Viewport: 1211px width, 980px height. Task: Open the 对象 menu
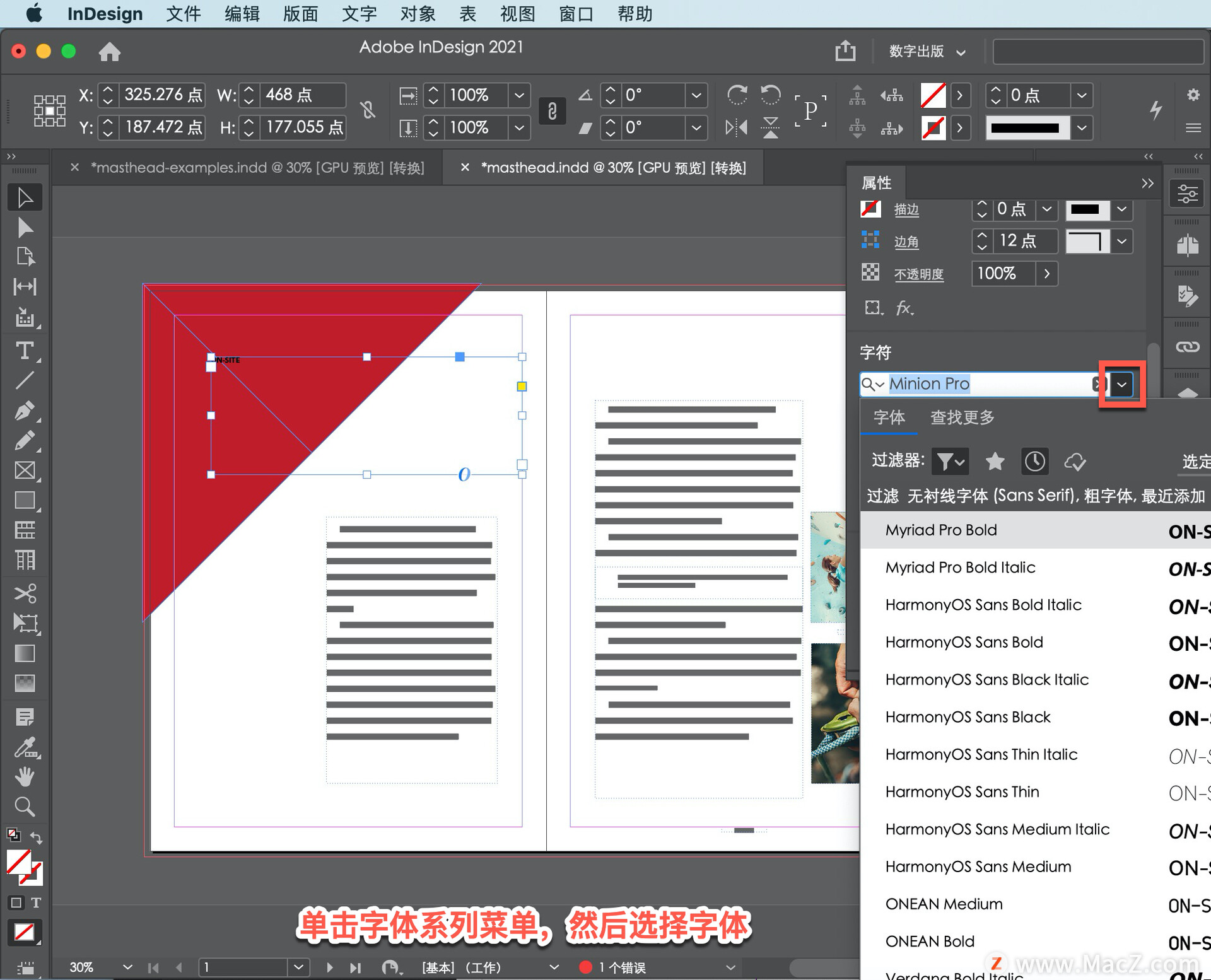[418, 13]
